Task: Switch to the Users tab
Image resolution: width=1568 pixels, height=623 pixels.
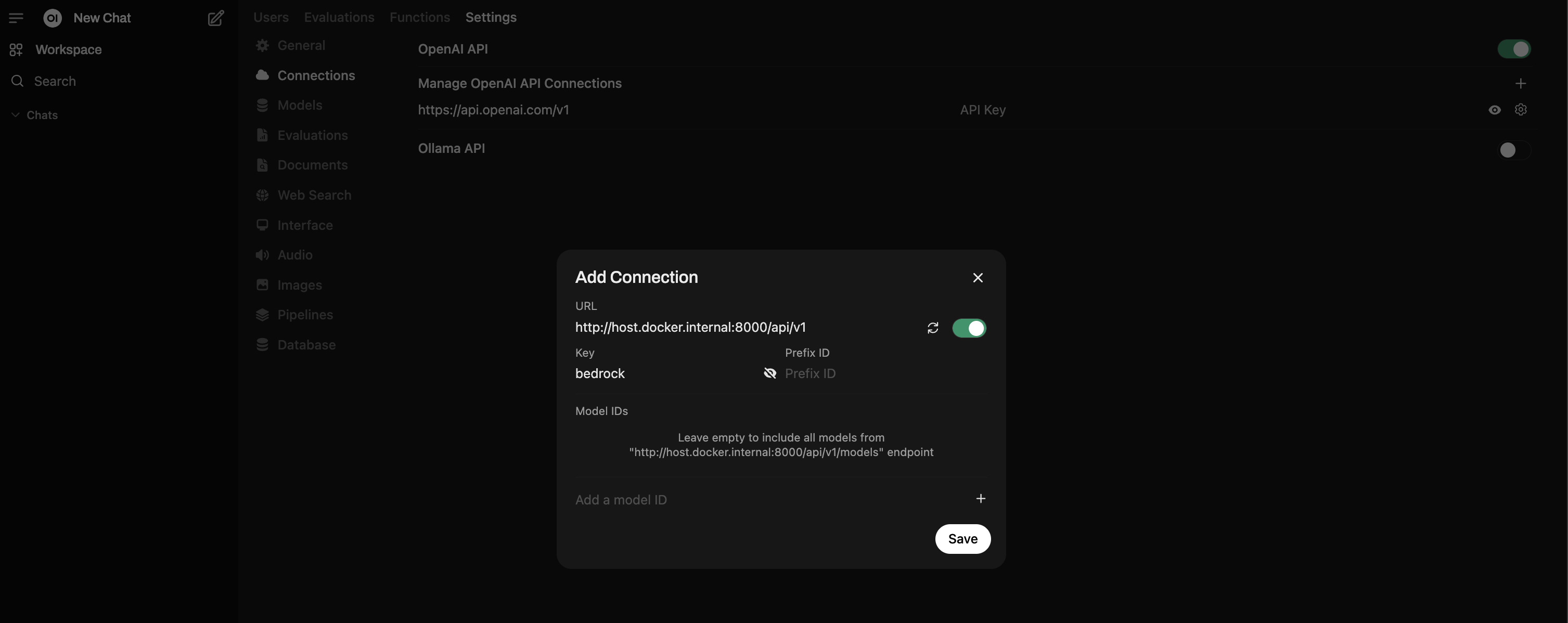Action: (x=270, y=17)
